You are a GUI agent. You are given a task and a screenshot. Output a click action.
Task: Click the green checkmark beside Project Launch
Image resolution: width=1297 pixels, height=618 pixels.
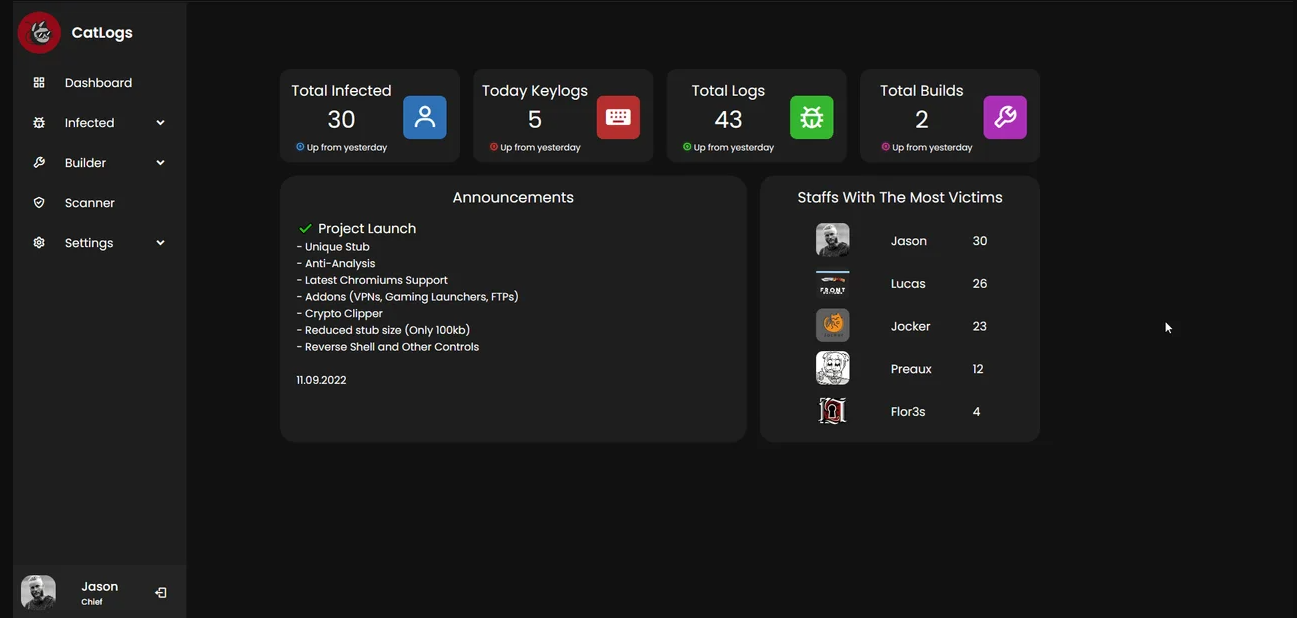(x=305, y=229)
